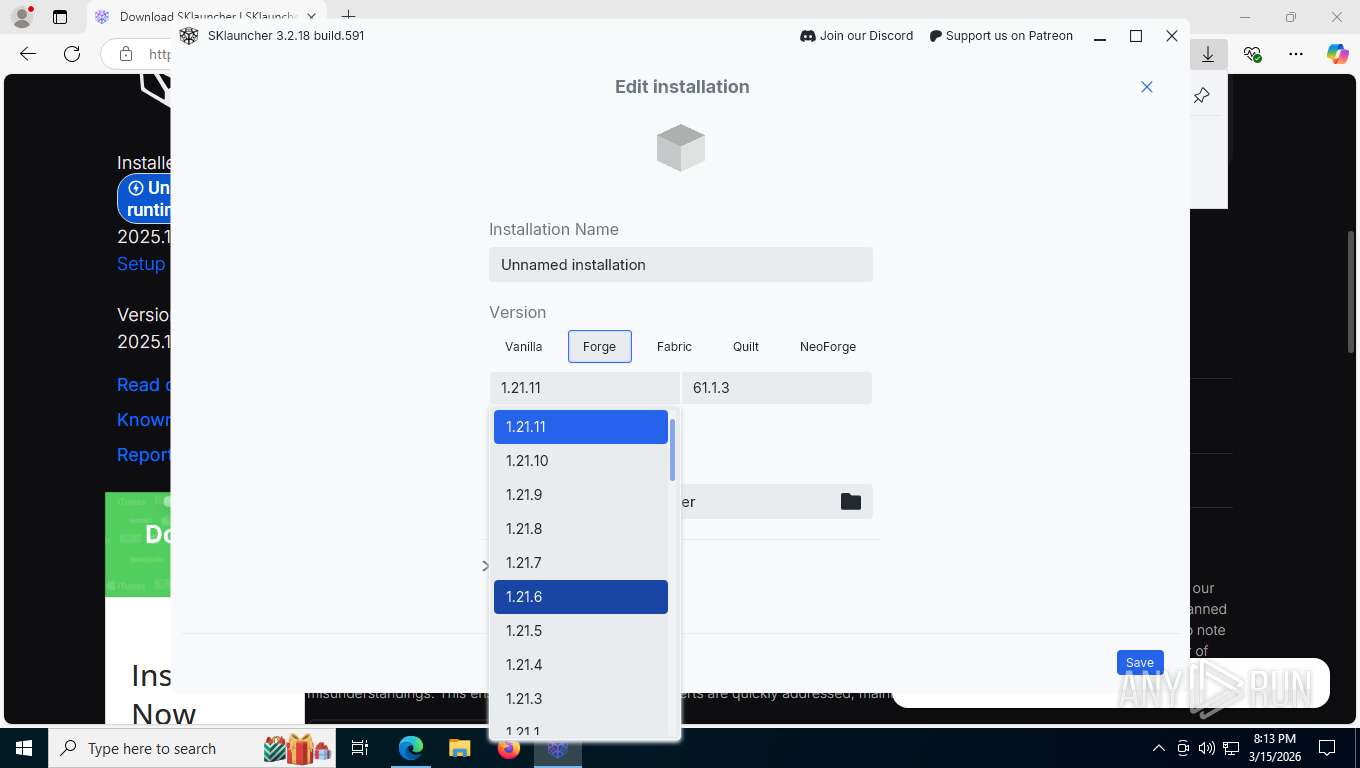Image resolution: width=1360 pixels, height=768 pixels.
Task: Open Firefox from the taskbar
Action: [509, 748]
